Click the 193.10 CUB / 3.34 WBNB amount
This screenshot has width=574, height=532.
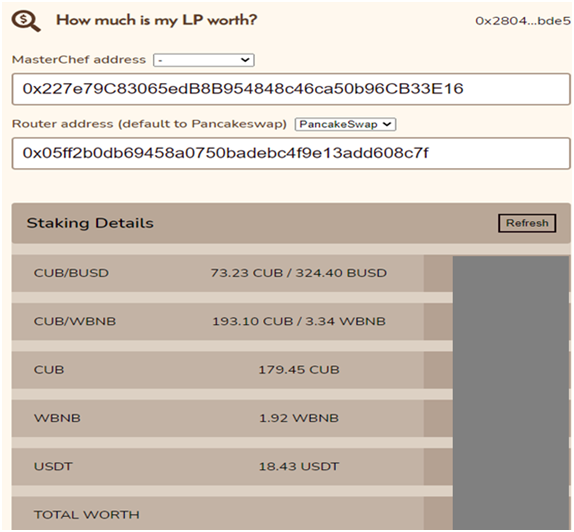pos(299,321)
